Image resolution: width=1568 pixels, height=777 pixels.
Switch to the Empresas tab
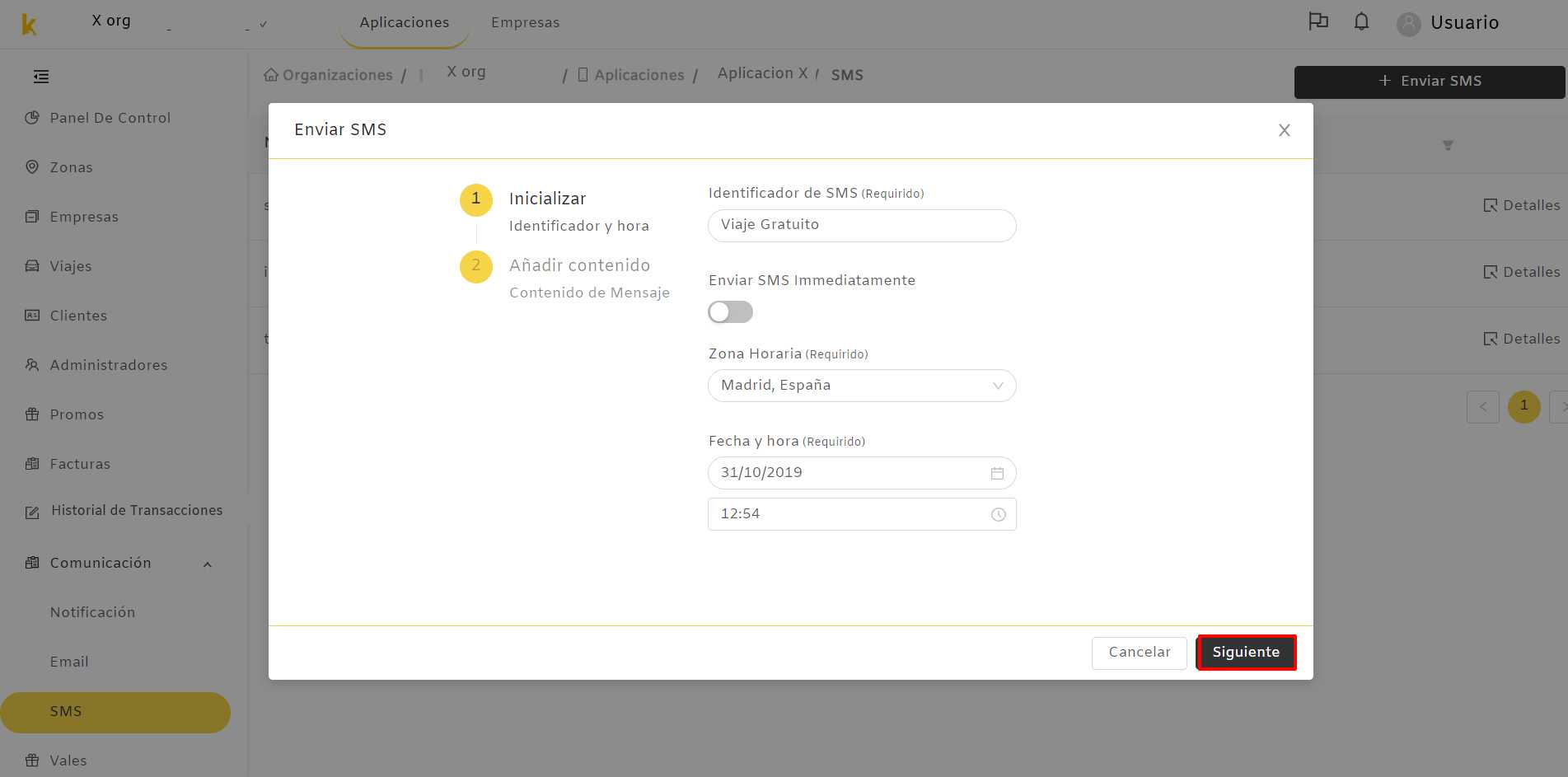(526, 22)
